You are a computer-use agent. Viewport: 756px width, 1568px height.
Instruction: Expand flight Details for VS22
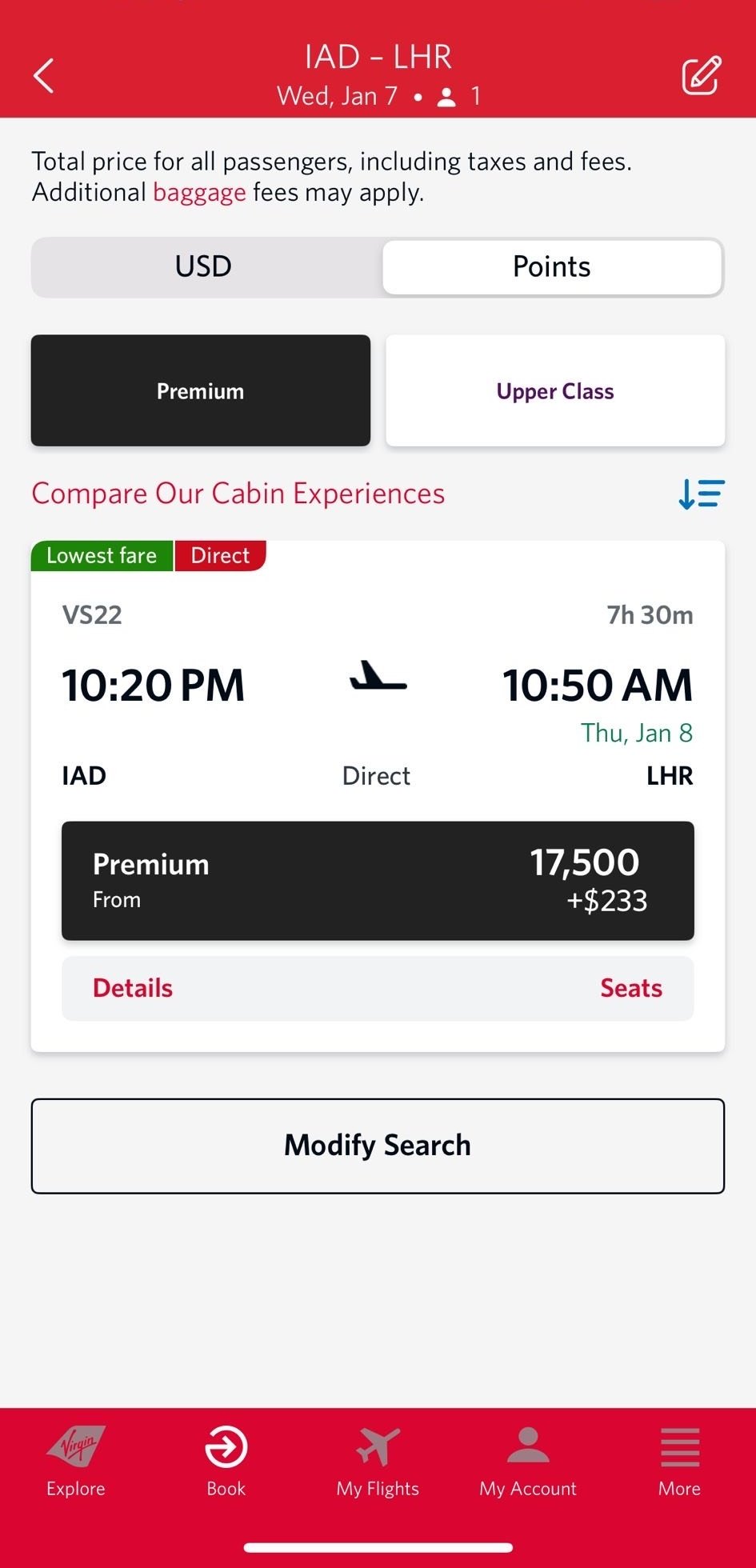(133, 988)
